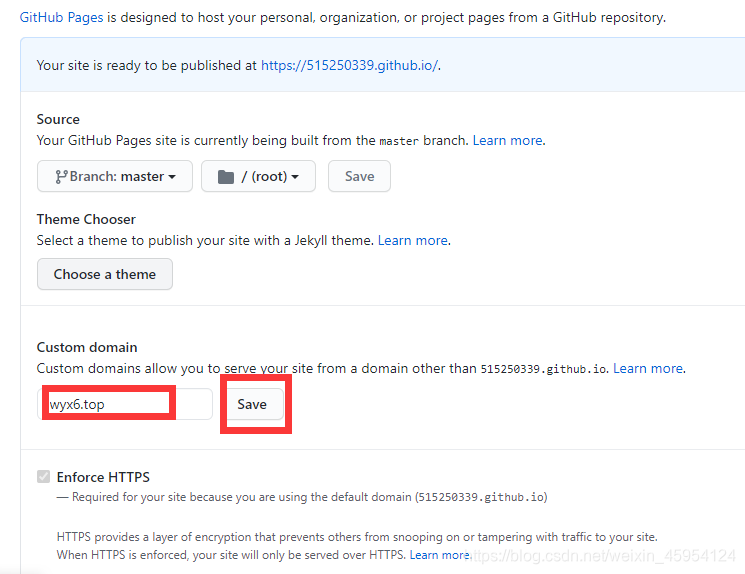Screen dimensions: 745x574
Task: Click the Enforce HTTPS label text
Action: pos(103,477)
